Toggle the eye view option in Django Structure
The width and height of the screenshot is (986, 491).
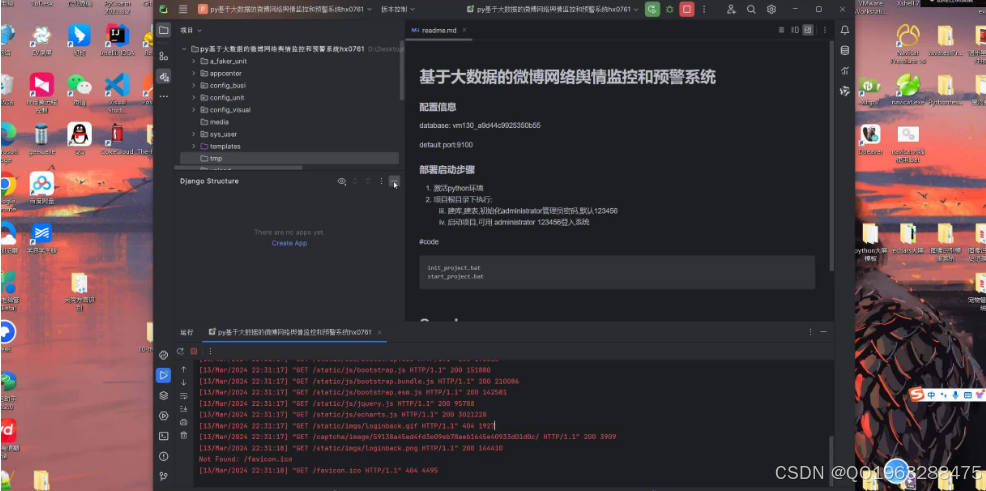[341, 181]
